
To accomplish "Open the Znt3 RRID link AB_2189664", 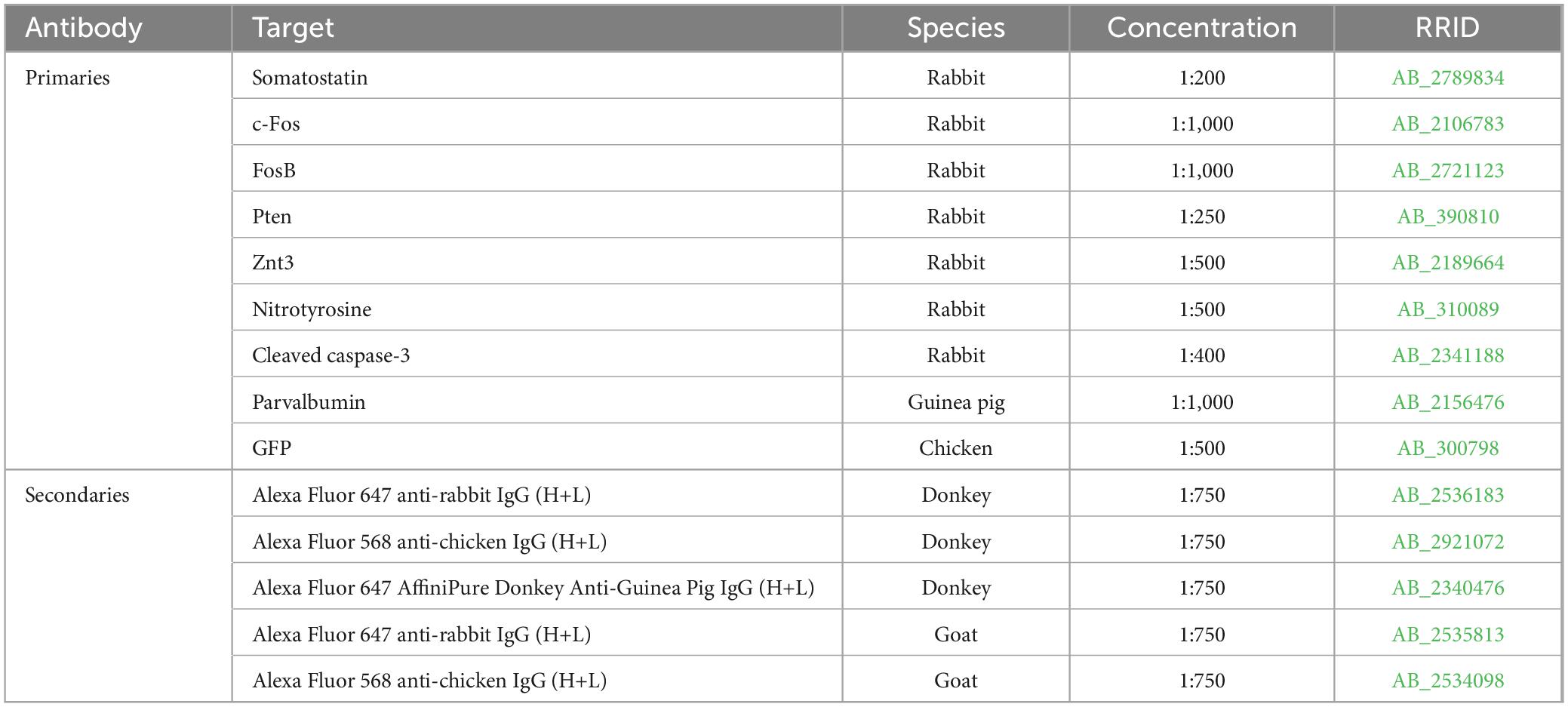I will pos(1447,263).
